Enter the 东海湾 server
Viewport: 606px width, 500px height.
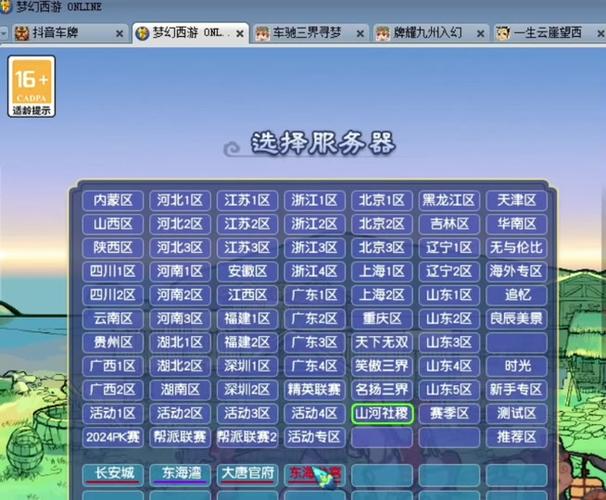[x=180, y=474]
